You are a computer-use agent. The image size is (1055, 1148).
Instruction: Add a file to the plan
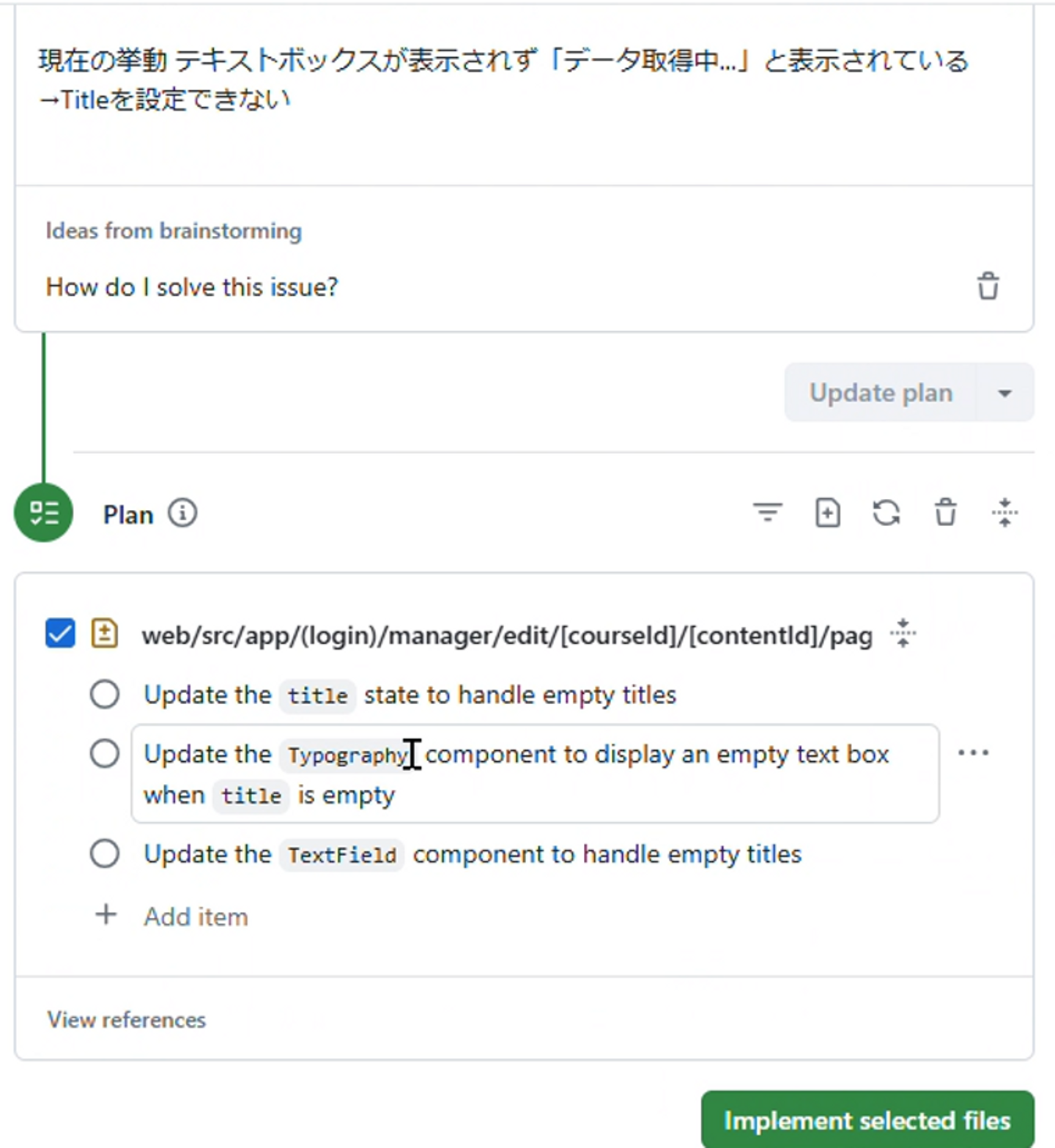(827, 513)
